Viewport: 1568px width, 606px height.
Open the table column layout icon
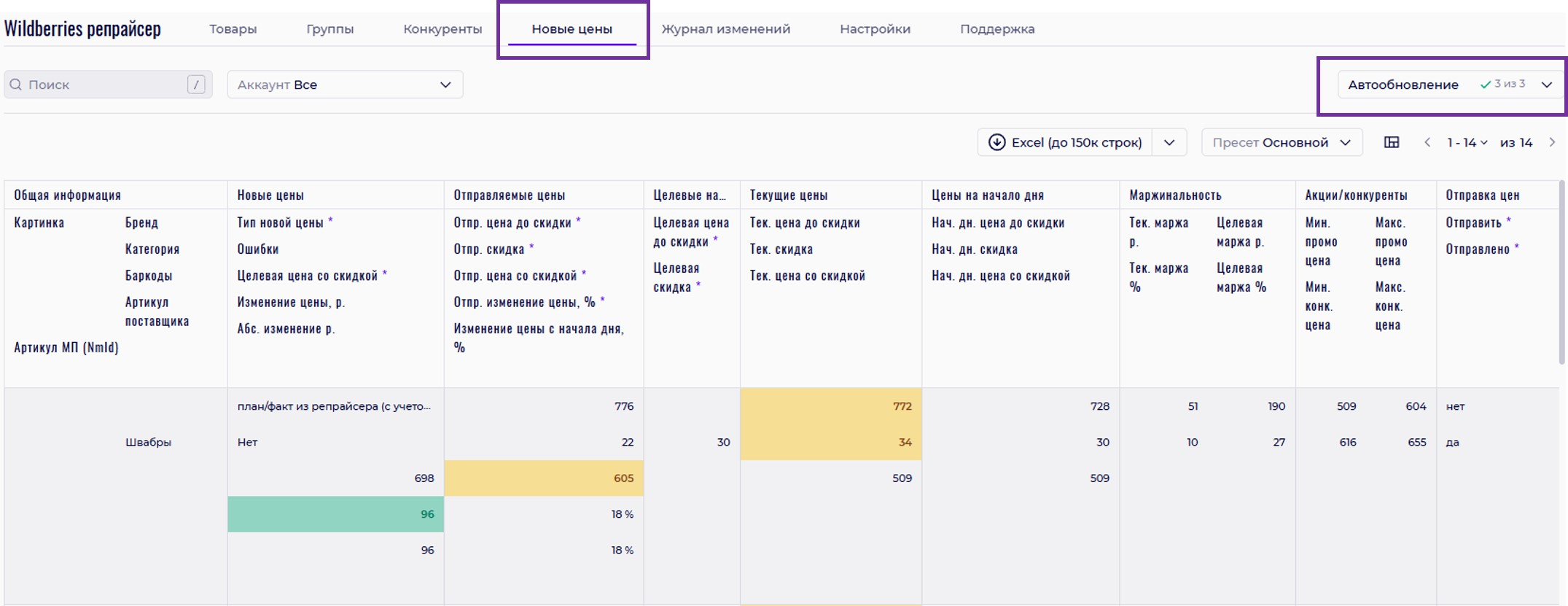click(1392, 142)
